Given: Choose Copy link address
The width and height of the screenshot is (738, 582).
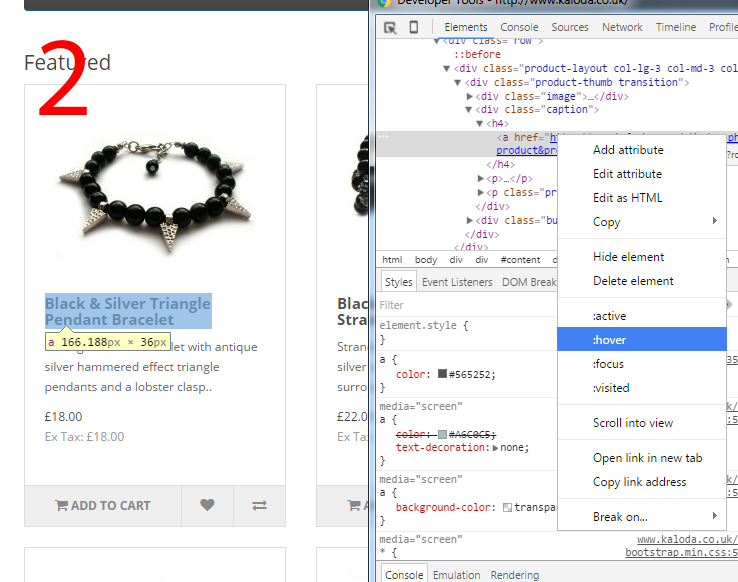Looking at the screenshot, I should point(642,482).
